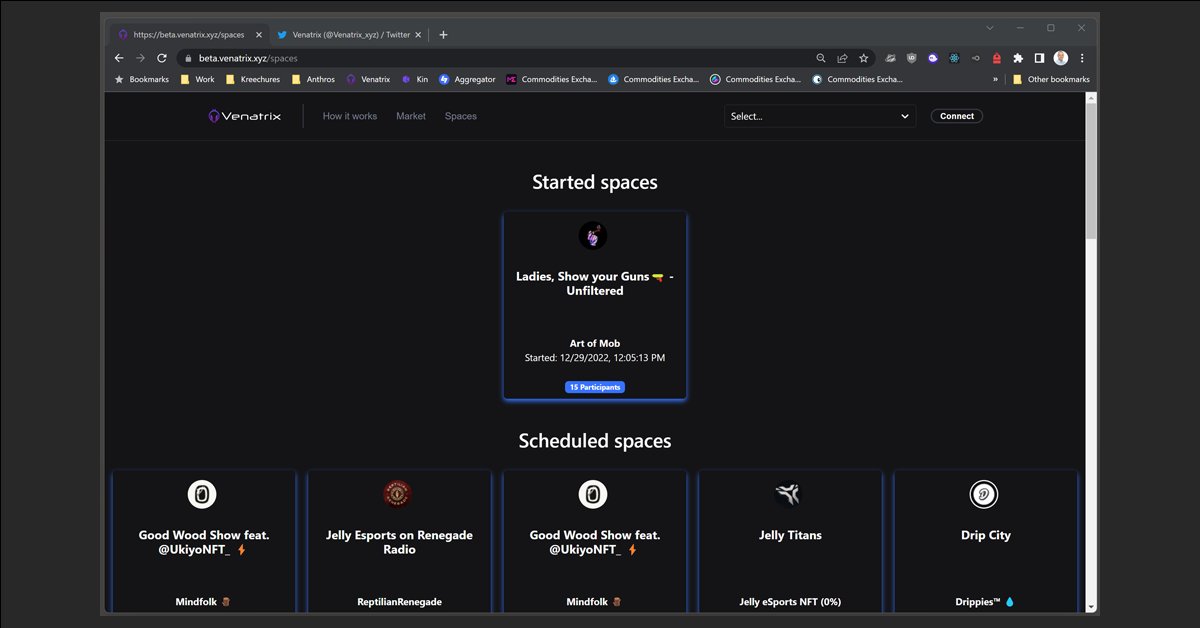Open the Commodities Excha bookmark with ME icon
The image size is (1200, 628).
[552, 79]
